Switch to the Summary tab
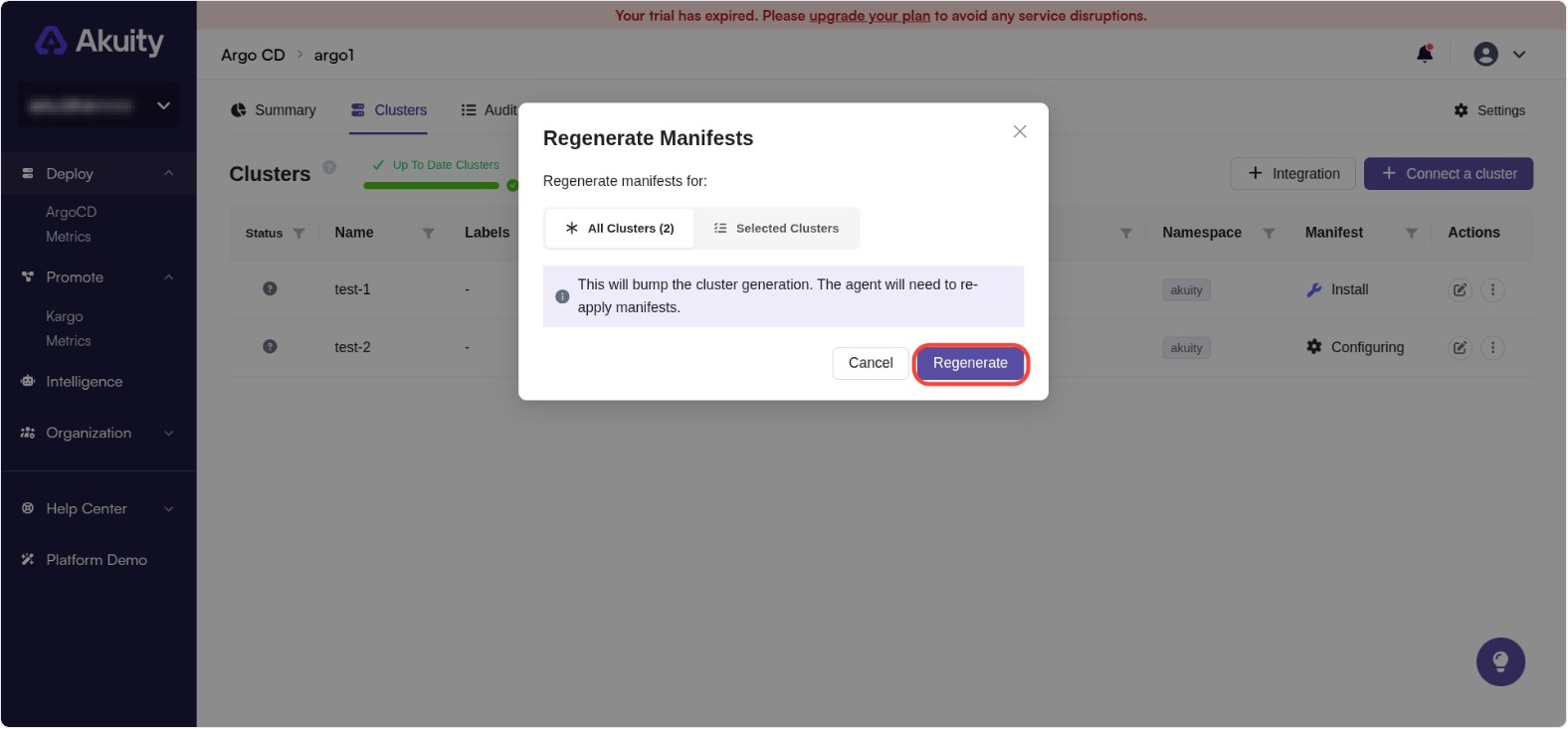This screenshot has width=1568, height=729. click(273, 110)
